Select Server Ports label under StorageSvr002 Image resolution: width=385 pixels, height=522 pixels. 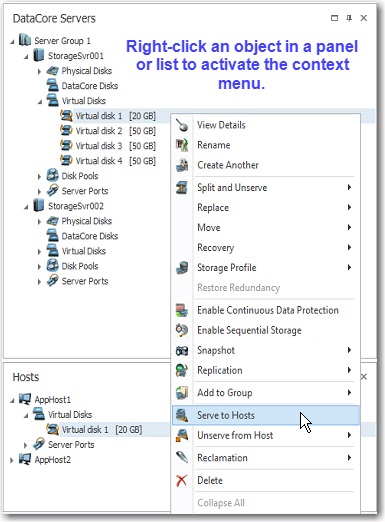coord(85,281)
